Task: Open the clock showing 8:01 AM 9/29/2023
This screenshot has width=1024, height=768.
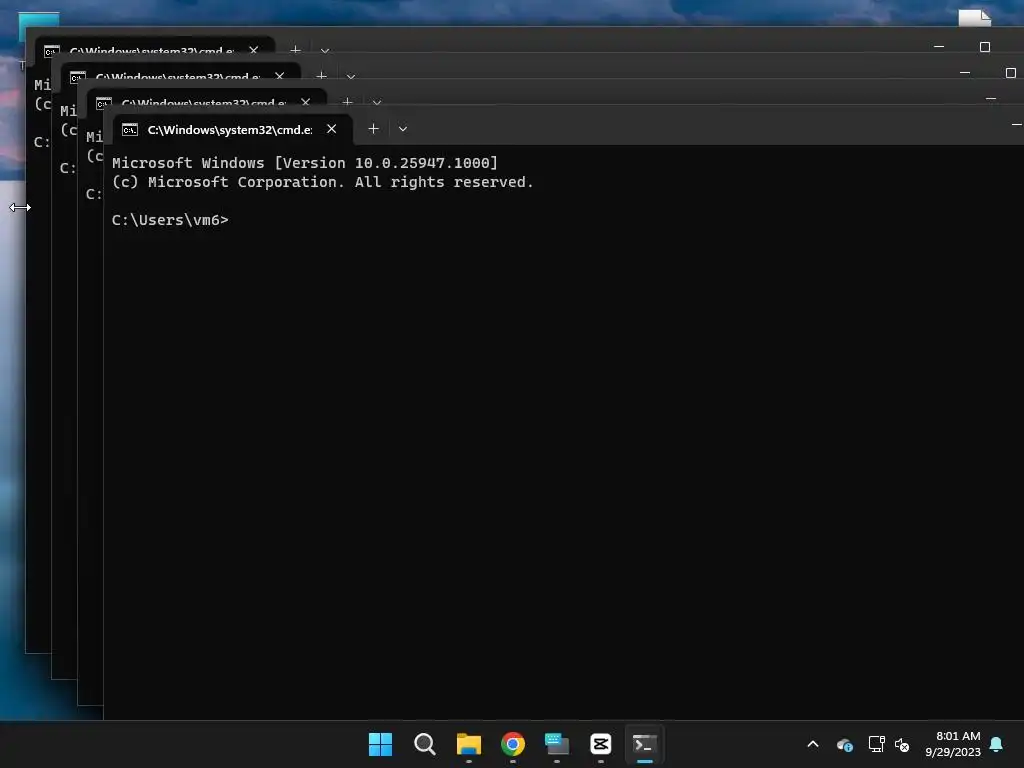Action: click(x=953, y=744)
